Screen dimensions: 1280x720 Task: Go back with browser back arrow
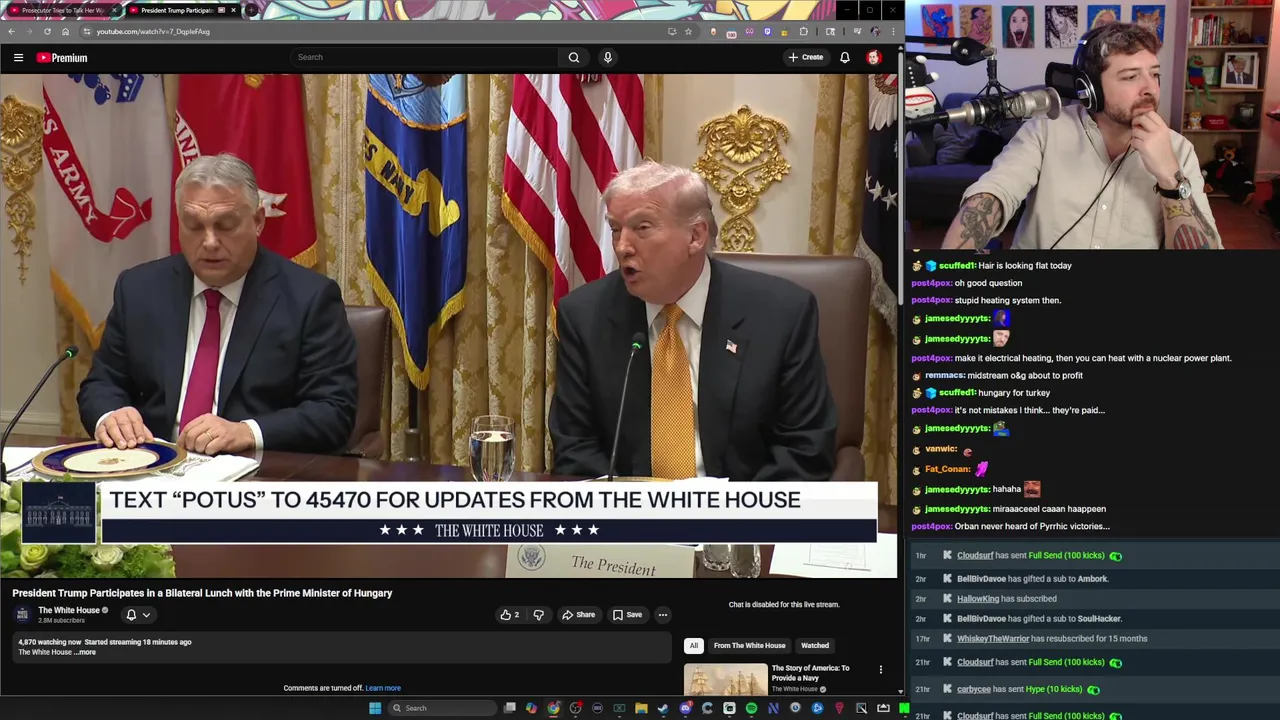click(11, 31)
